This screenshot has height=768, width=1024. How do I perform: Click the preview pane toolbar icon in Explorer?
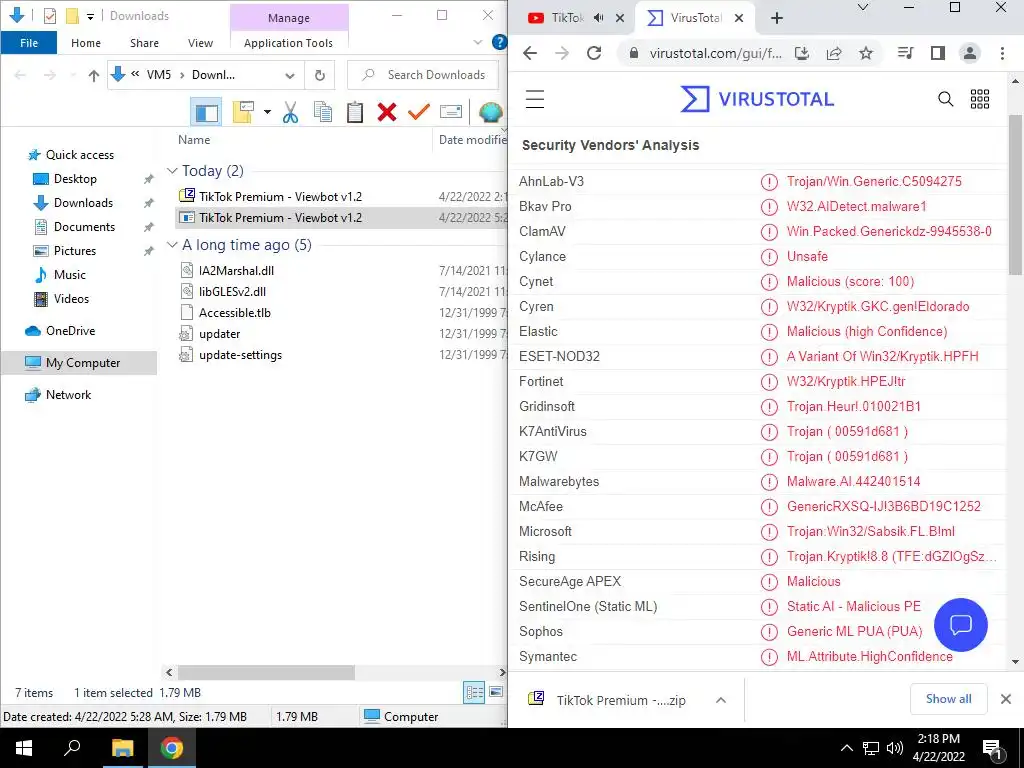coord(207,112)
